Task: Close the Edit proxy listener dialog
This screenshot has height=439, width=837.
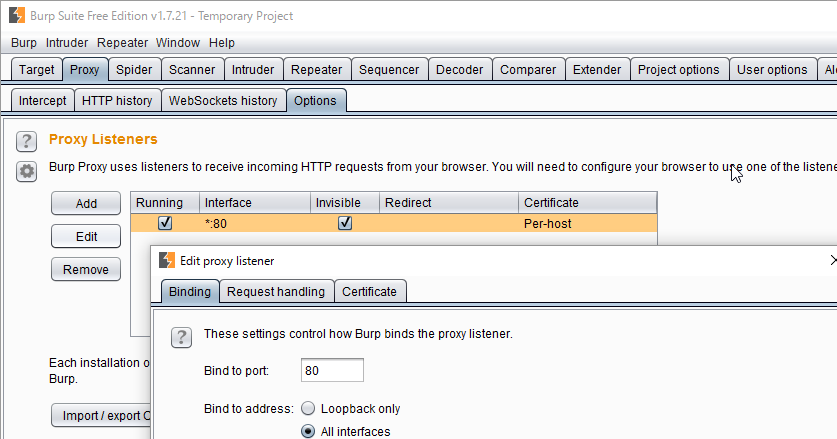Action: click(x=833, y=260)
